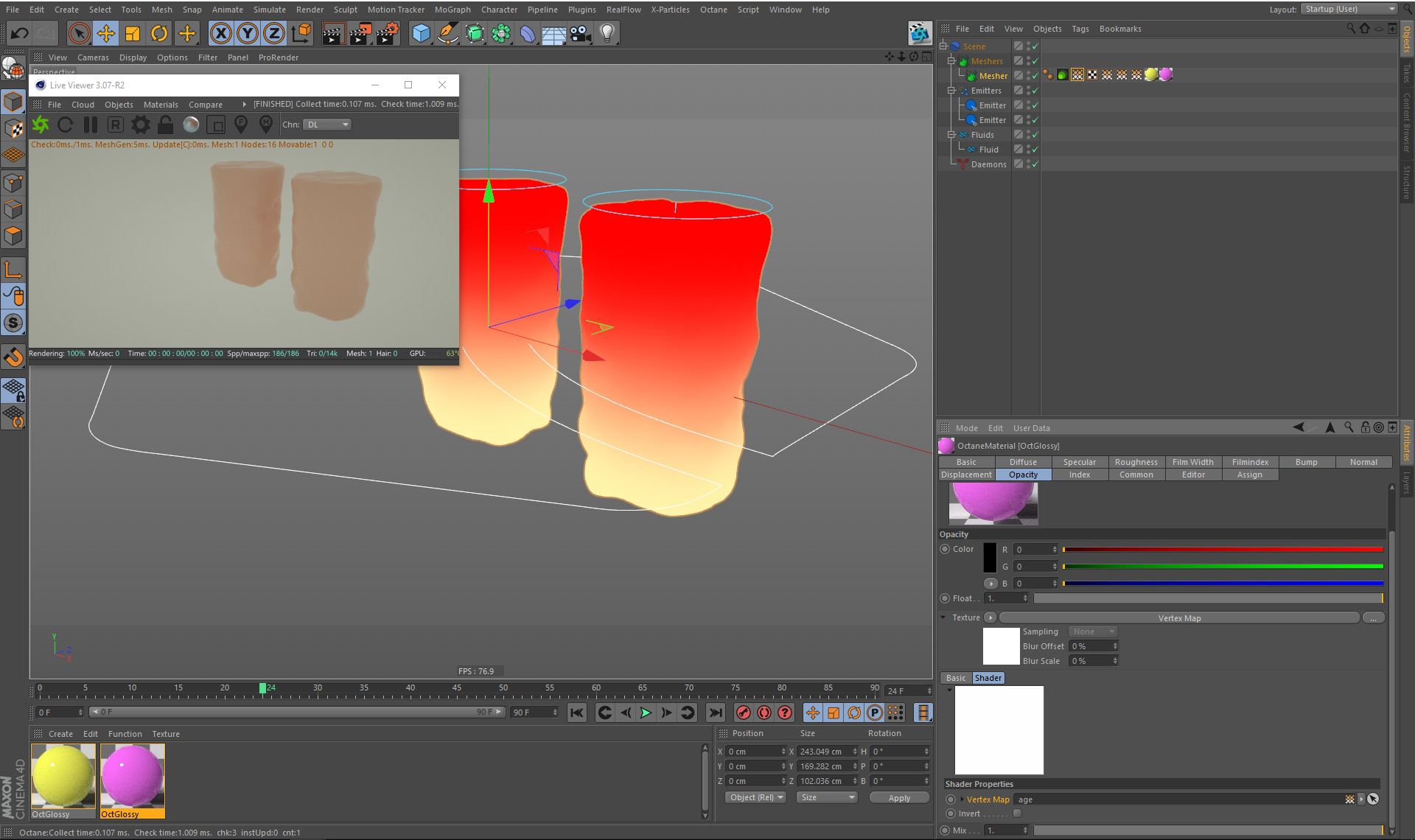Viewport: 1415px width, 840px height.
Task: Play the animation forward
Action: 646,713
